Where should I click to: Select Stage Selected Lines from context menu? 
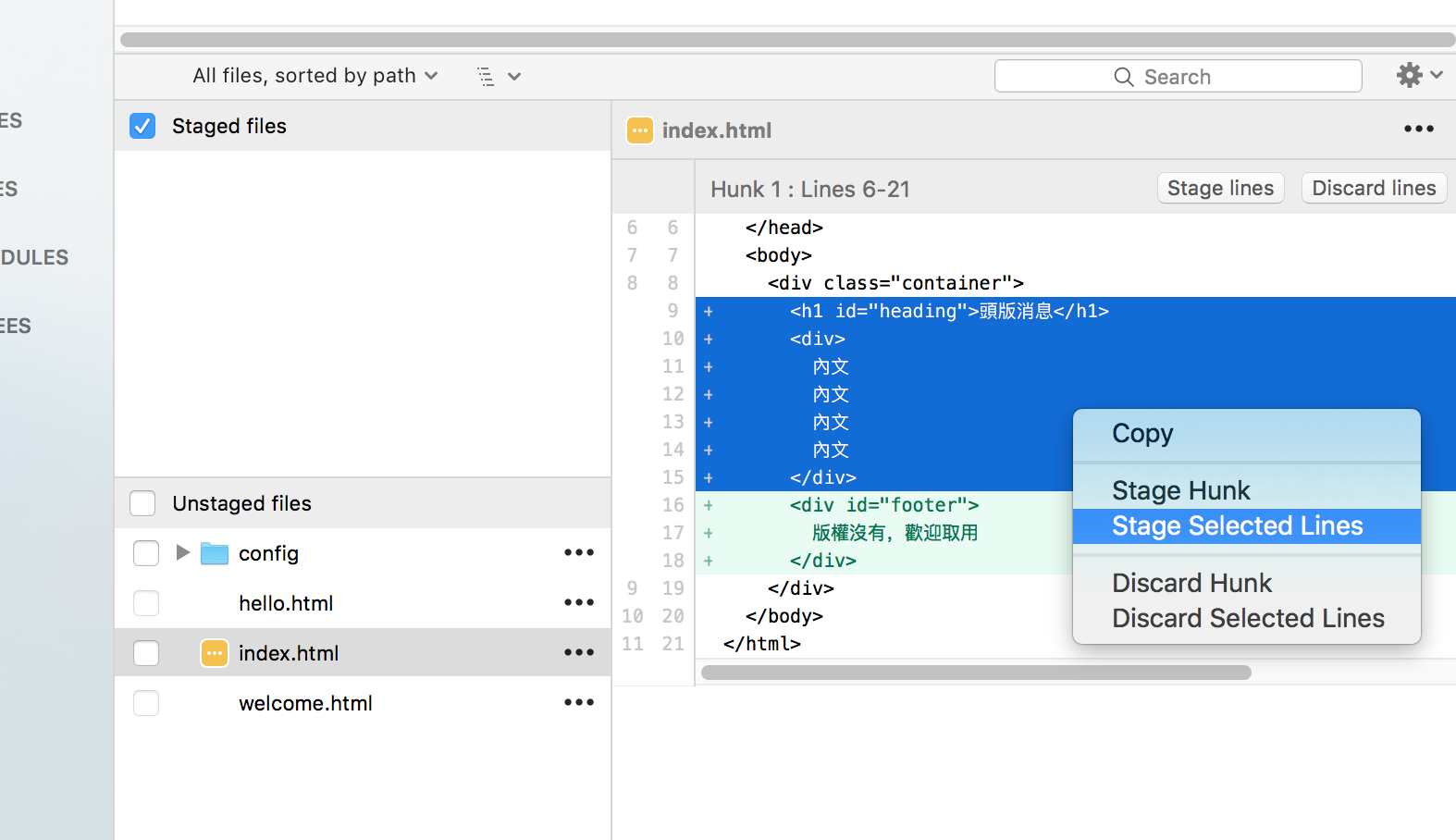click(1237, 526)
